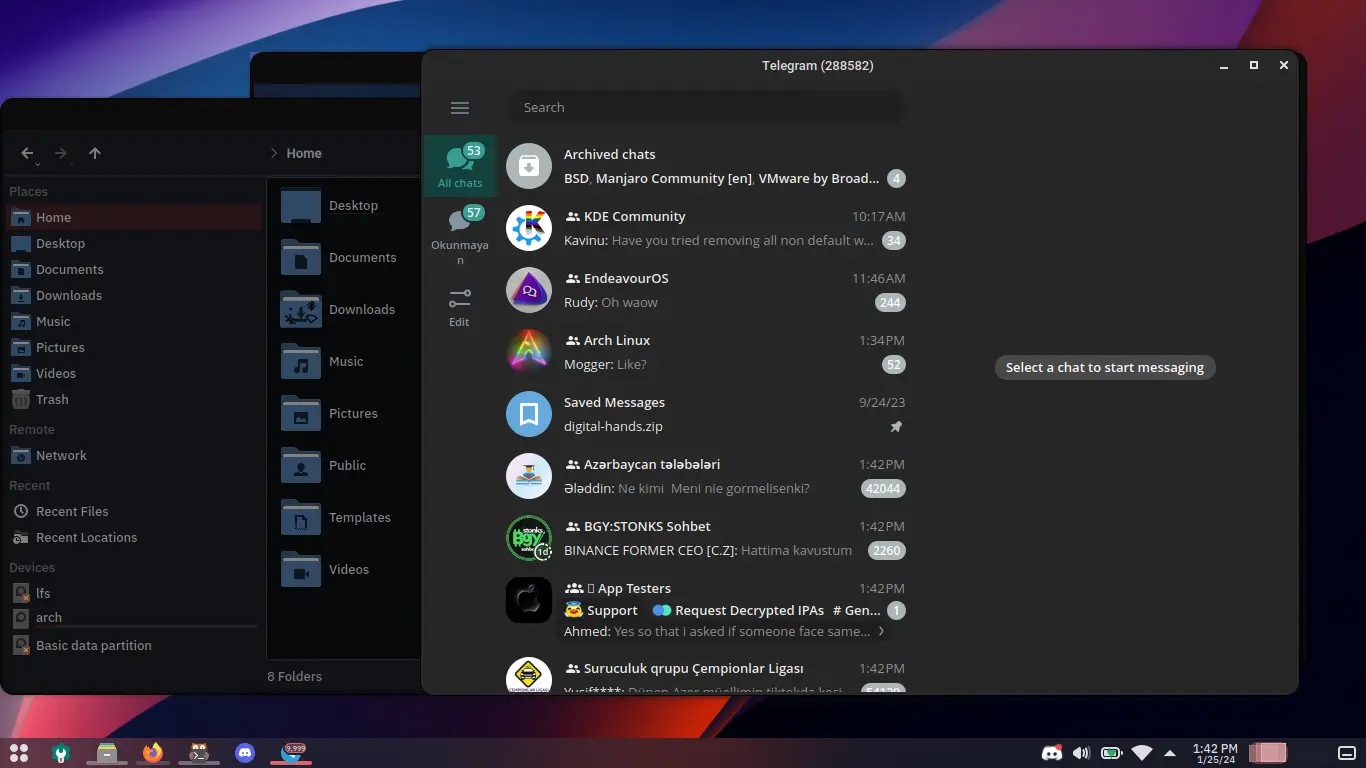Screen dimensions: 1366x768
Task: Open Recent Files in the sidebar
Action: [135, 511]
